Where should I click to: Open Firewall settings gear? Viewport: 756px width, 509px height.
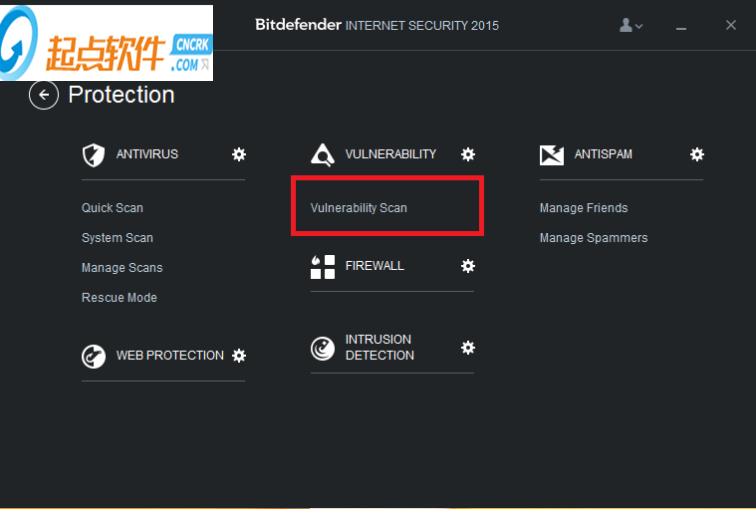(x=468, y=266)
